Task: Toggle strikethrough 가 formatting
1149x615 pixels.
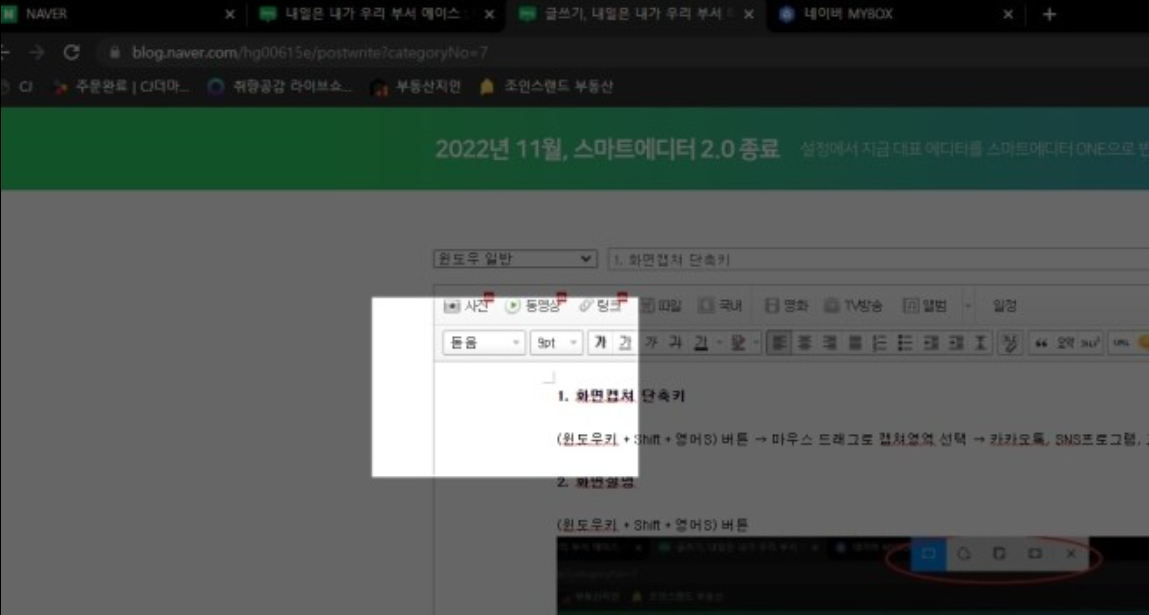Action: pyautogui.click(x=674, y=342)
